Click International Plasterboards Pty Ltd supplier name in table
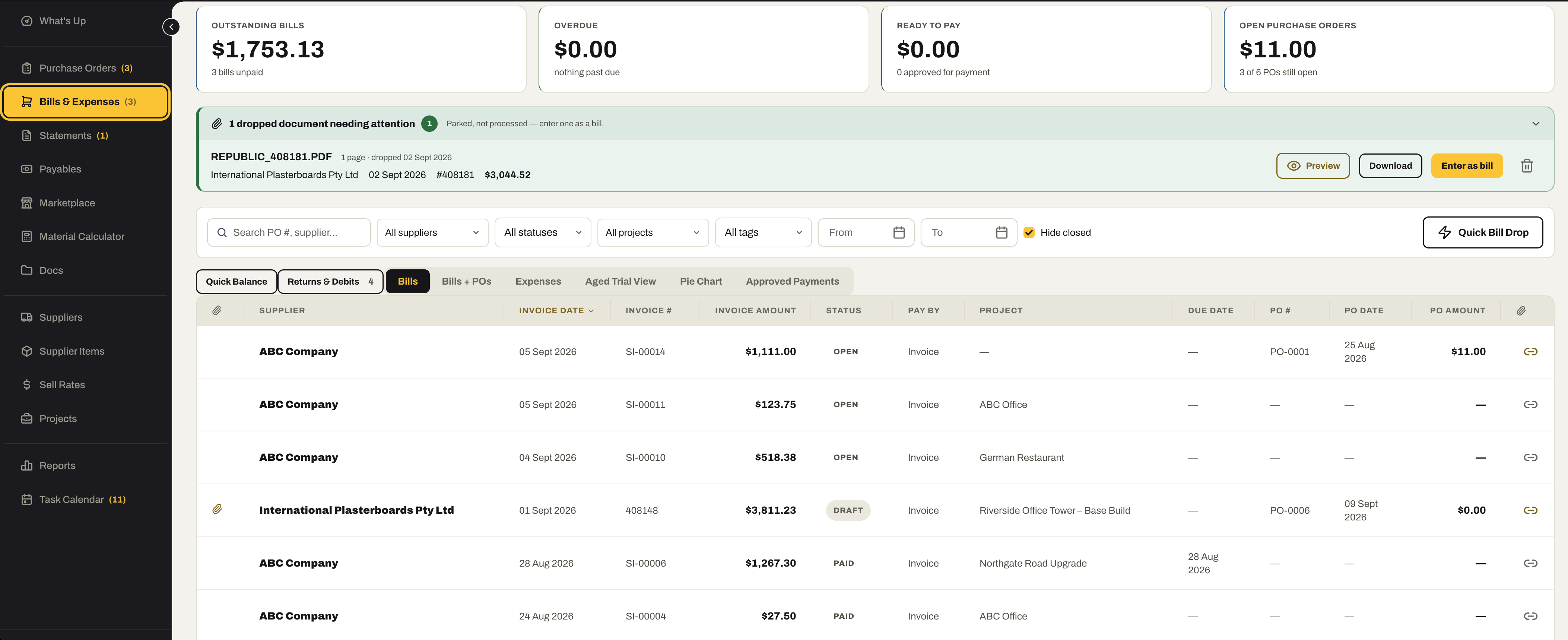The image size is (1568, 640). point(356,510)
